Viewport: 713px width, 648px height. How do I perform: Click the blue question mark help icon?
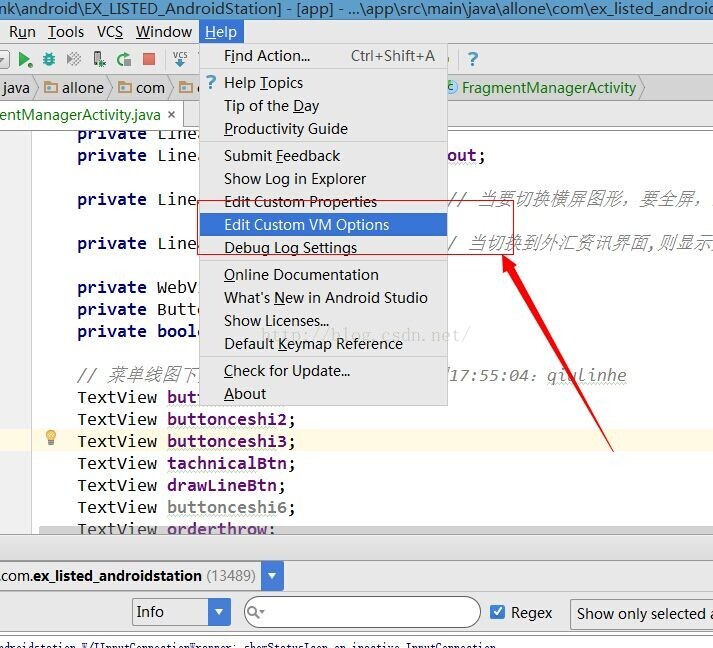pos(472,59)
